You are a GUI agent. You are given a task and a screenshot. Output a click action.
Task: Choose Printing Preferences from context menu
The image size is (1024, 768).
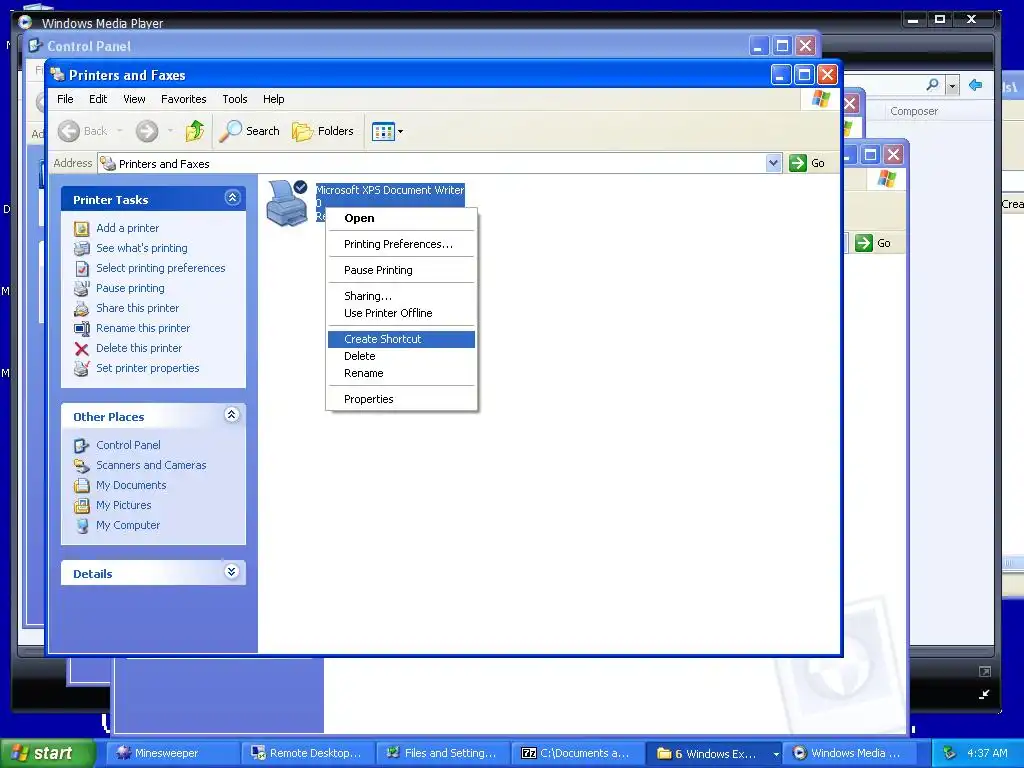coord(401,244)
